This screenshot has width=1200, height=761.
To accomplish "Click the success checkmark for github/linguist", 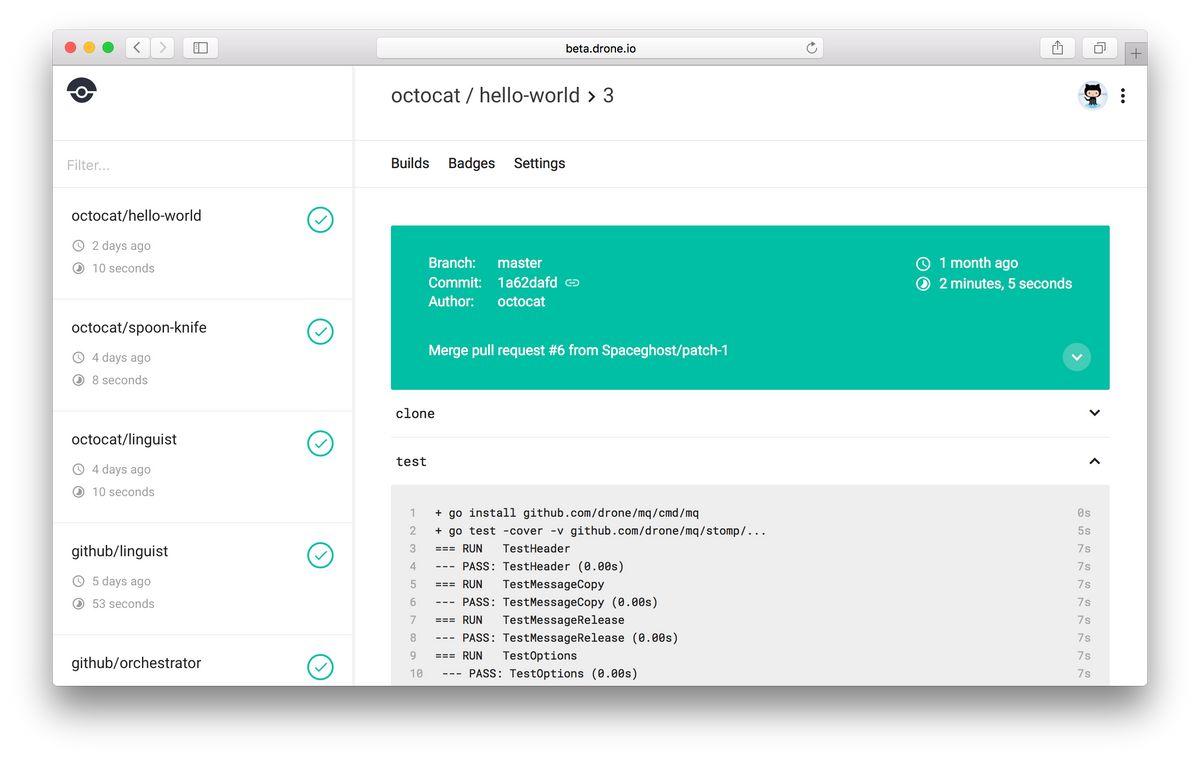I will [320, 556].
